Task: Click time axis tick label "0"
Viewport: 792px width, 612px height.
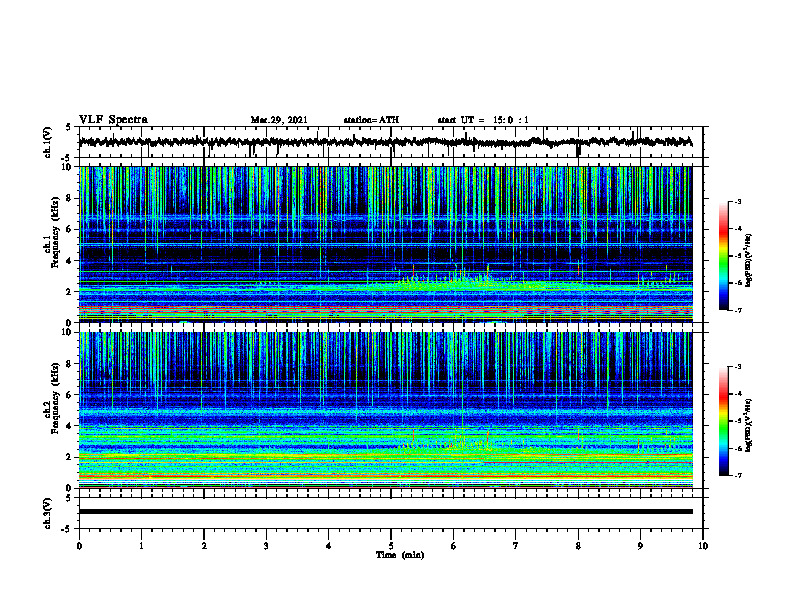Action: [79, 546]
